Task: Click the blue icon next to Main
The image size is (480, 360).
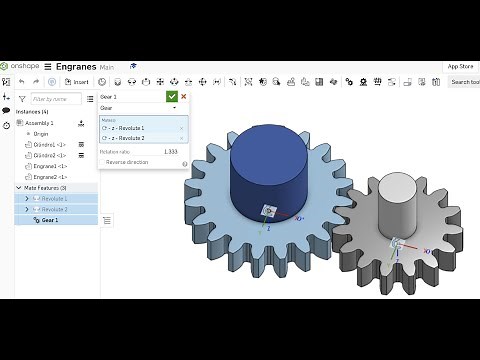Action: pyautogui.click(x=133, y=66)
